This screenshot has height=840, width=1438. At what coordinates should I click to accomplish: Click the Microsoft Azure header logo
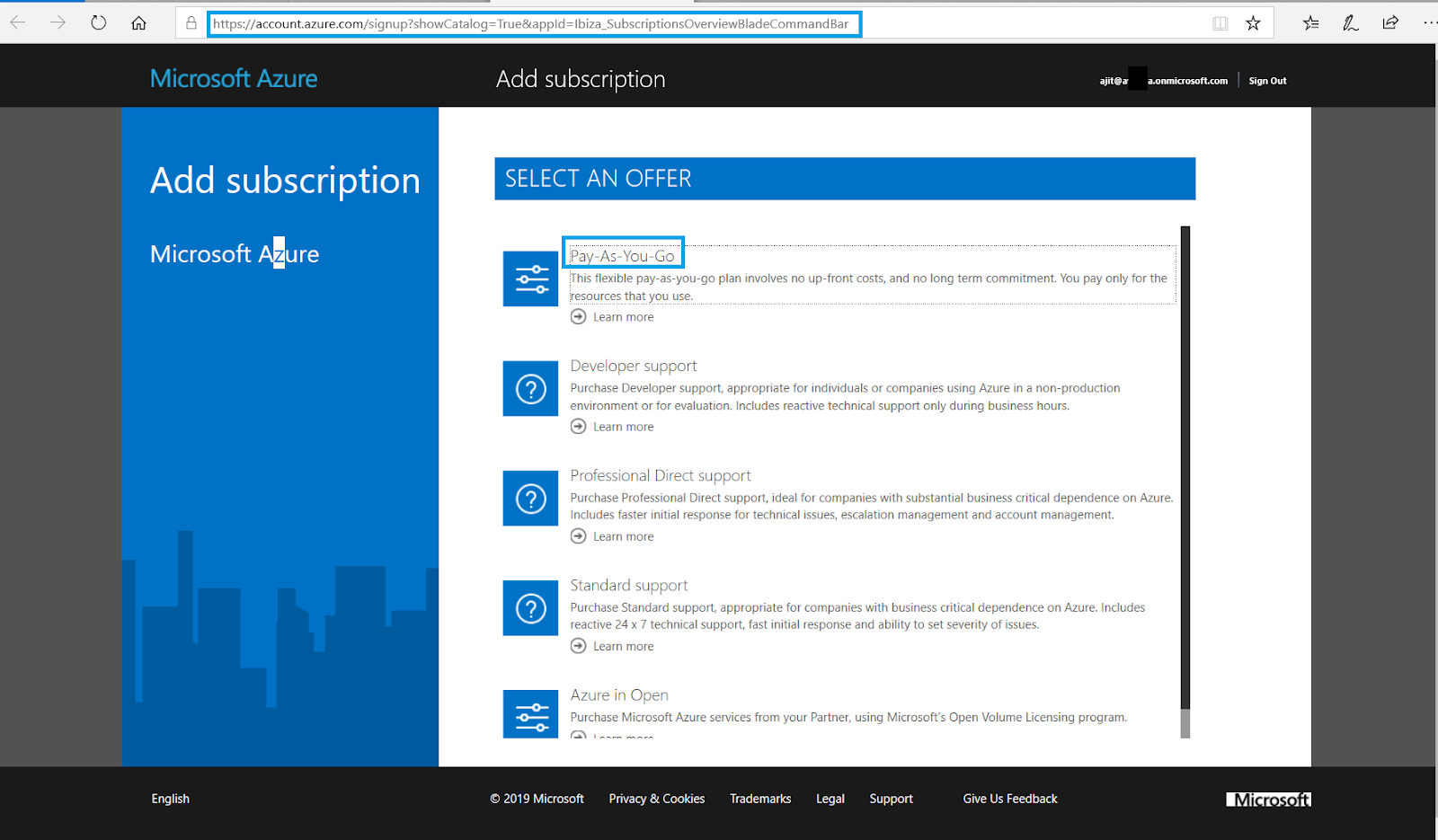[x=234, y=79]
